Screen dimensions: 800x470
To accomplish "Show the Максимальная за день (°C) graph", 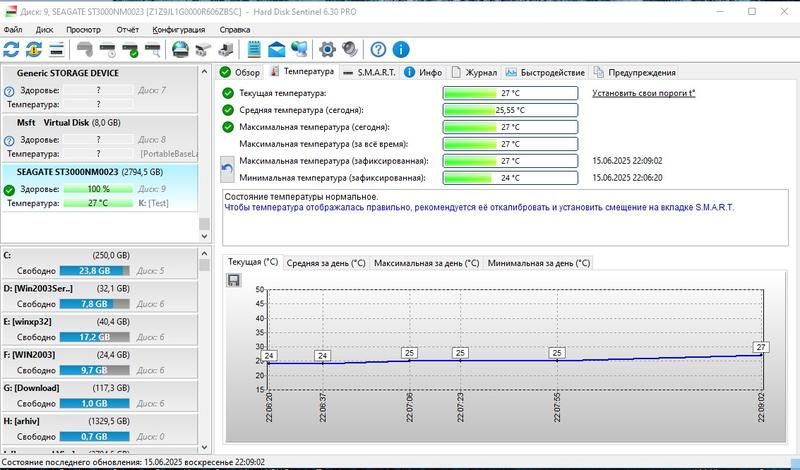I will [427, 263].
